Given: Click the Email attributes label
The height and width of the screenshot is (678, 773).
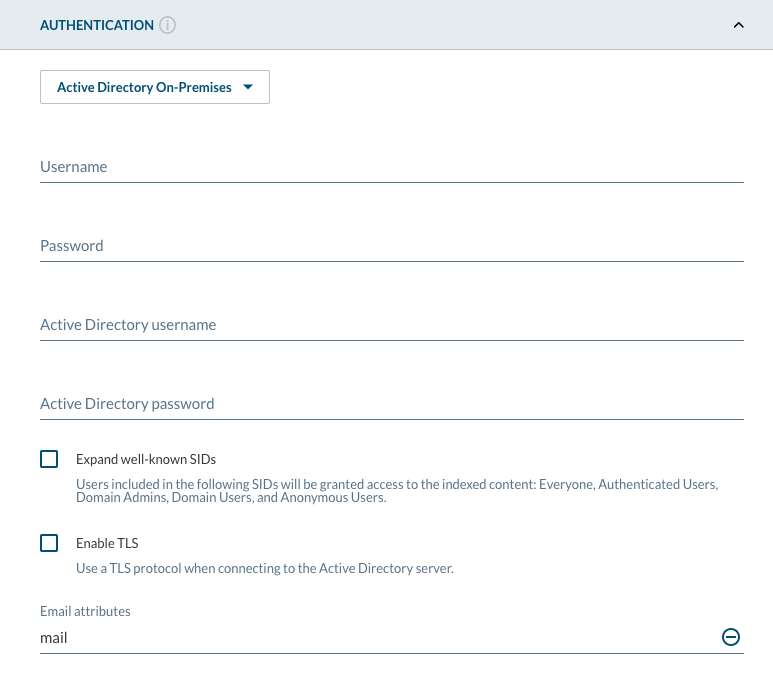Looking at the screenshot, I should (x=85, y=611).
